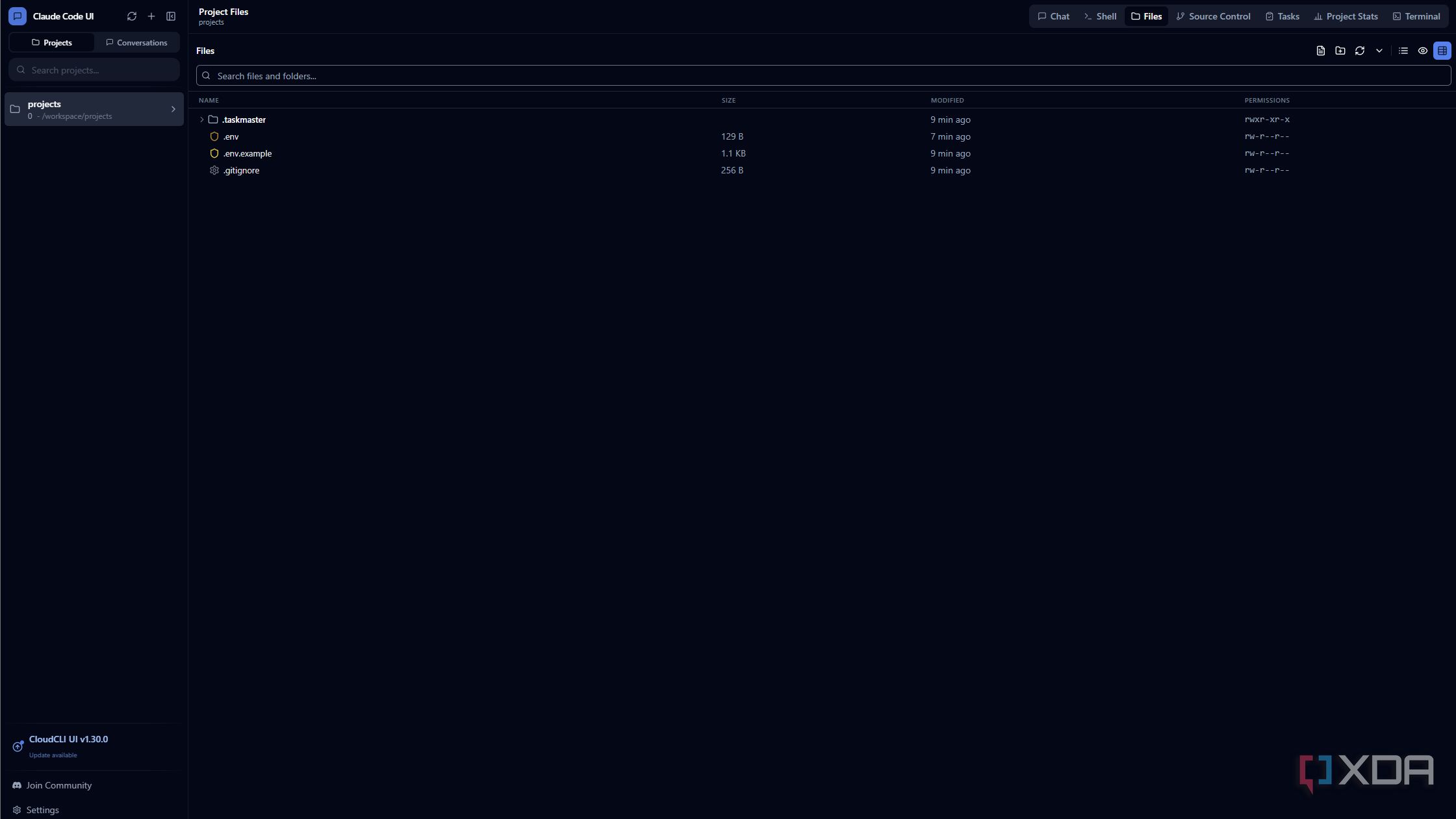Sort by Name column header

209,100
